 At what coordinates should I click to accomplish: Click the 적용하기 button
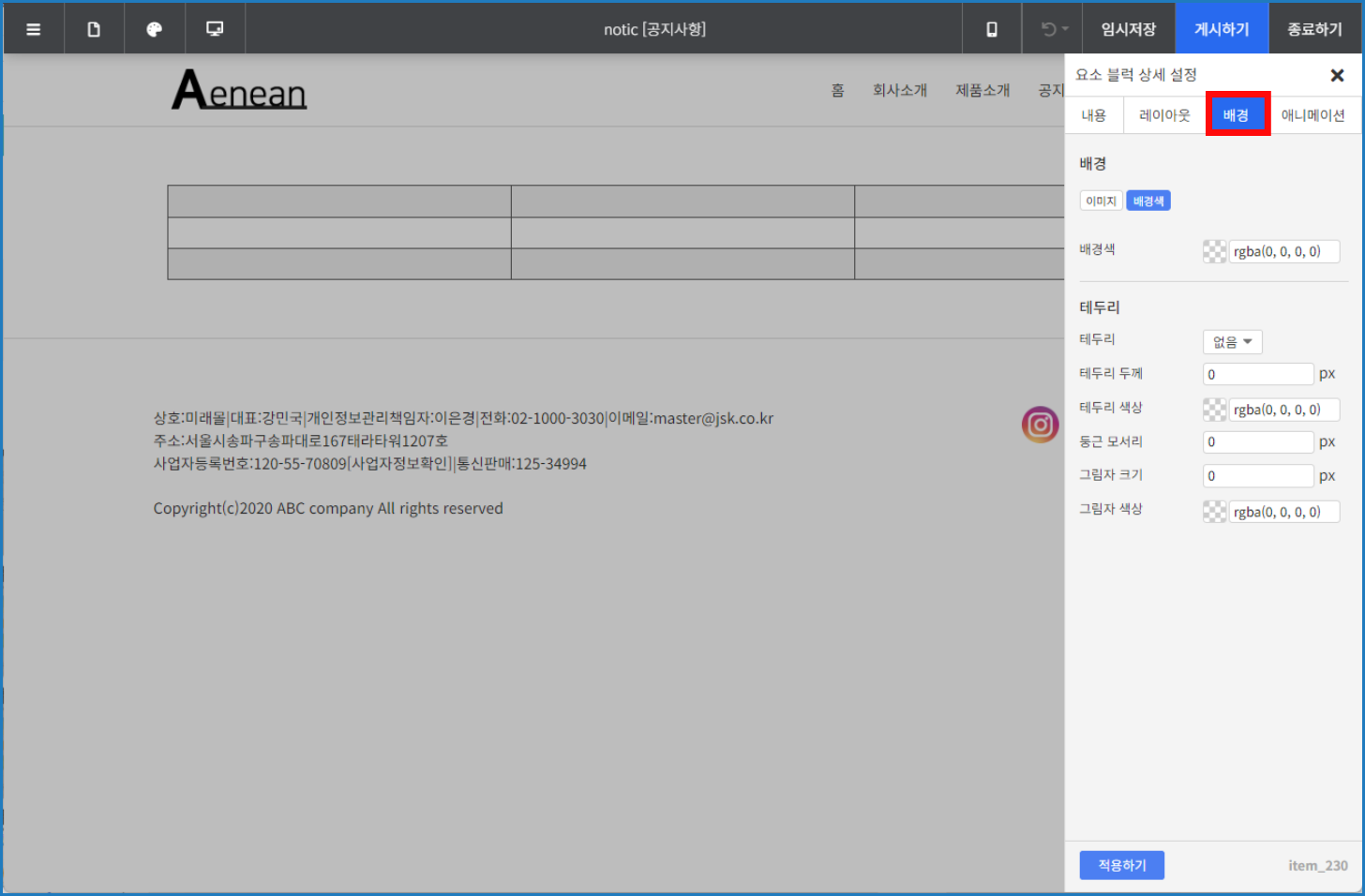[x=1121, y=865]
